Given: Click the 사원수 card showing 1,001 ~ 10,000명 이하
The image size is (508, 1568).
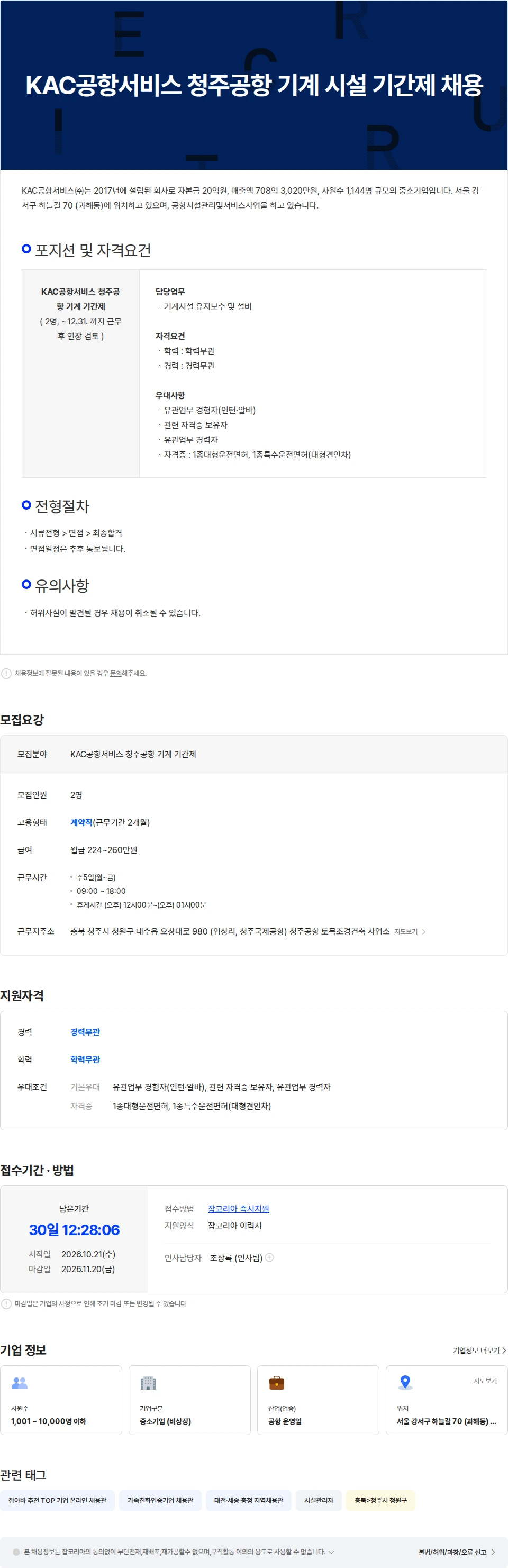Looking at the screenshot, I should 61,1400.
